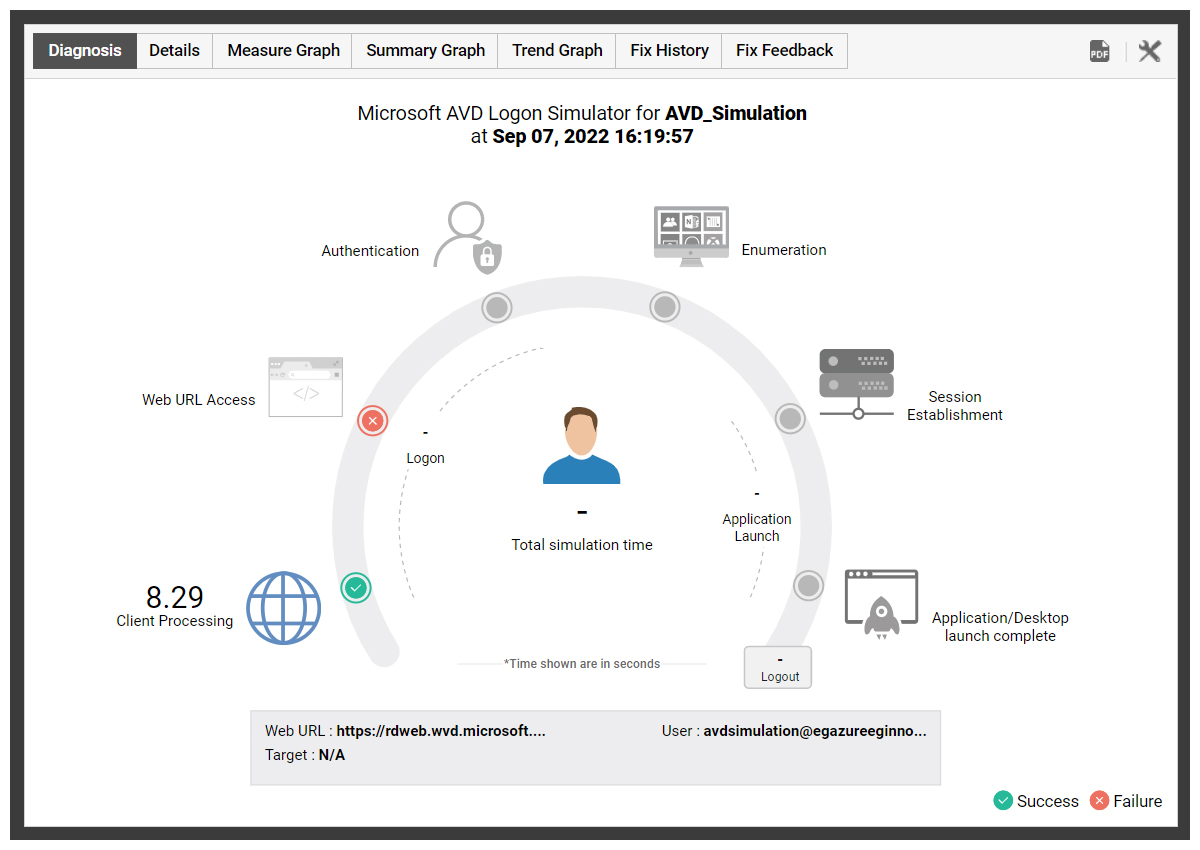Select the Authentication step node on the arc

coord(497,307)
